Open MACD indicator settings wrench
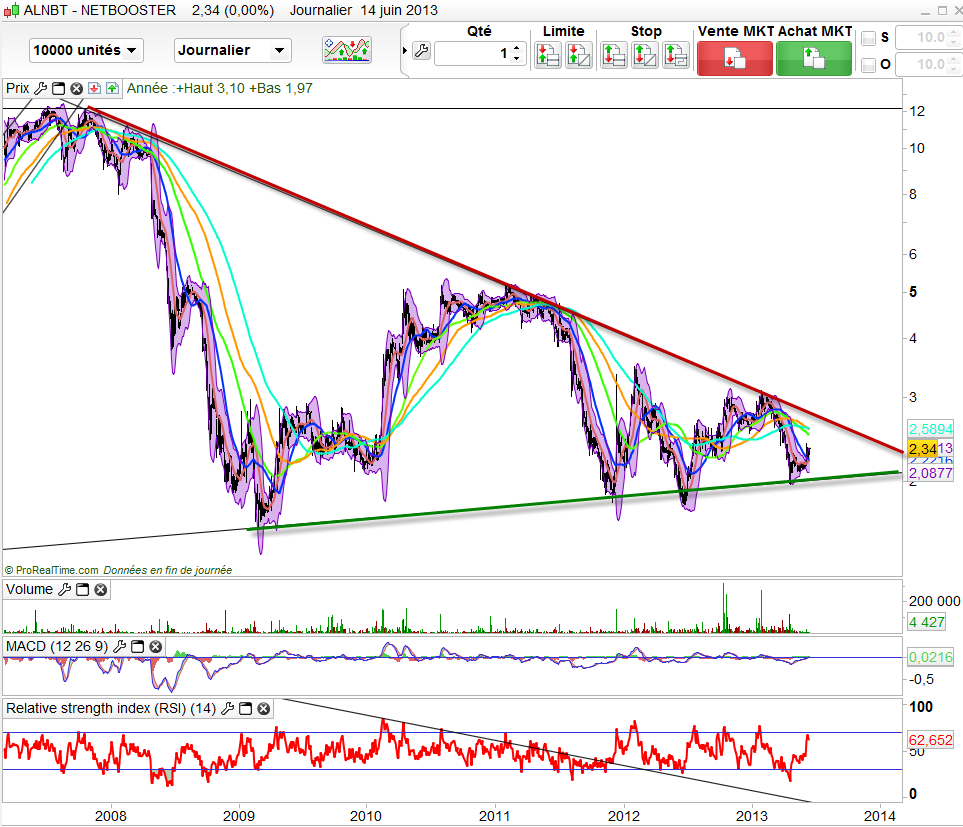 (x=118, y=647)
